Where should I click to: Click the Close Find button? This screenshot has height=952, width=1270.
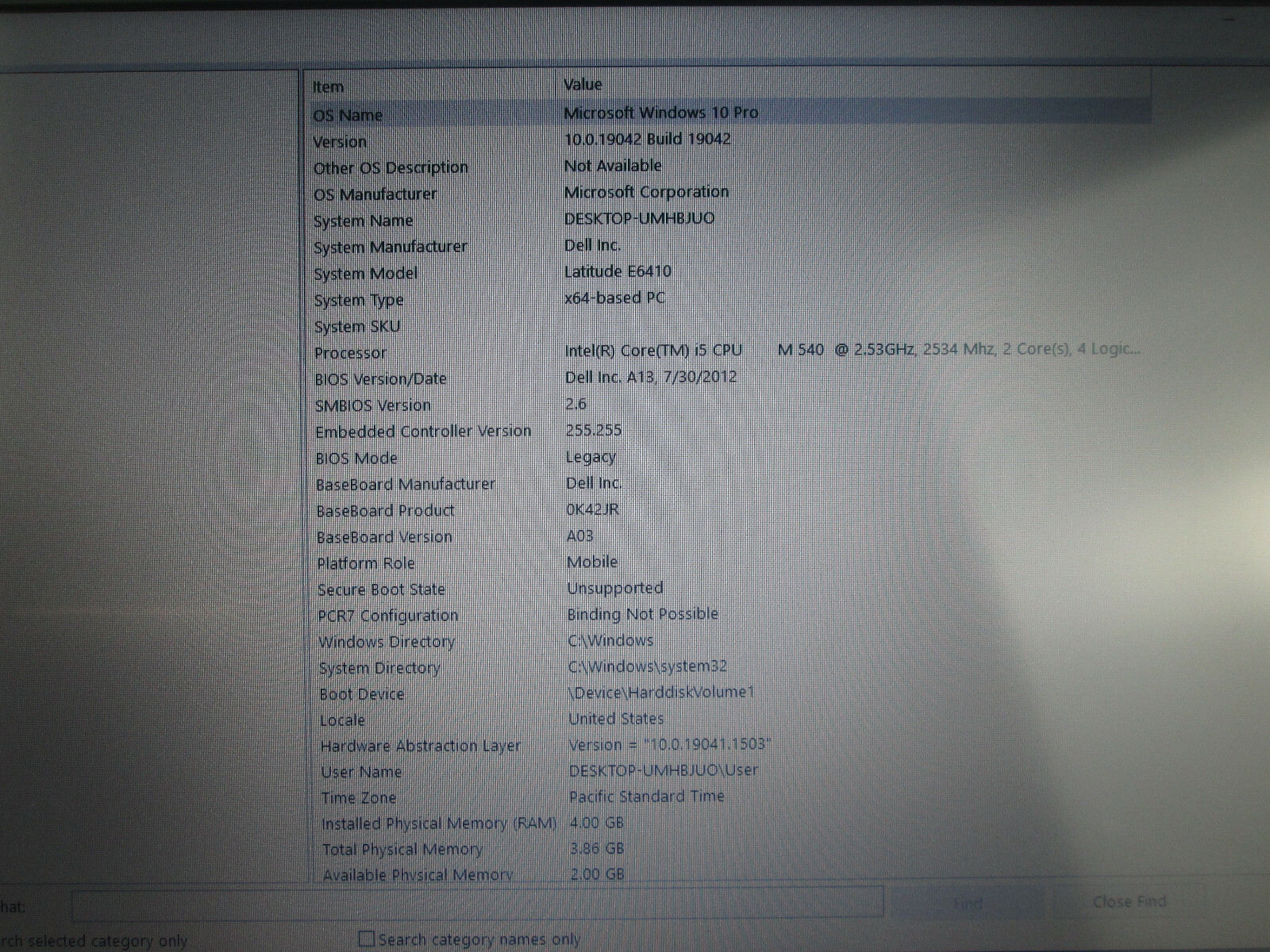[x=1129, y=902]
